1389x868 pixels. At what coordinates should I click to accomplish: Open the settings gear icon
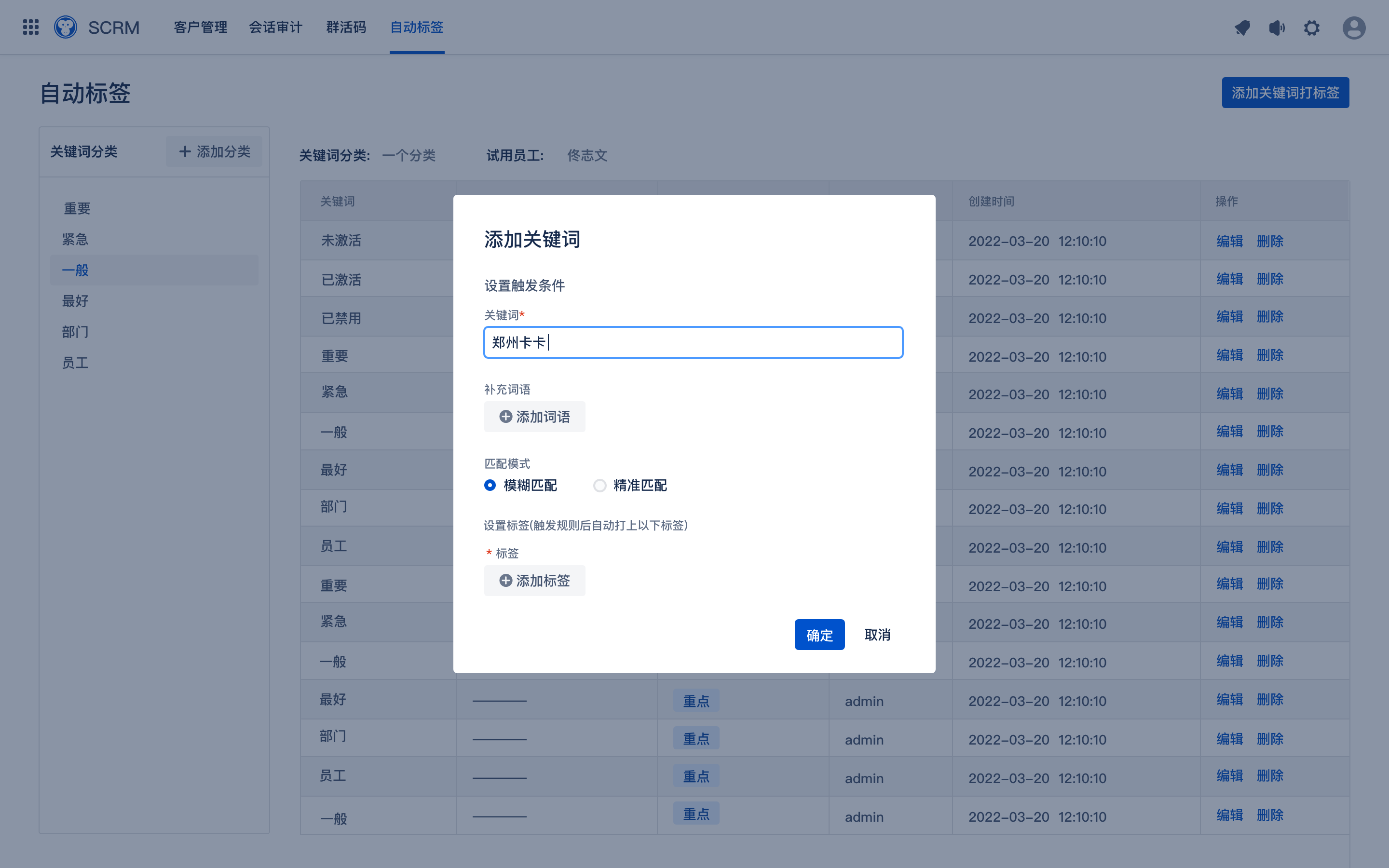pos(1311,27)
